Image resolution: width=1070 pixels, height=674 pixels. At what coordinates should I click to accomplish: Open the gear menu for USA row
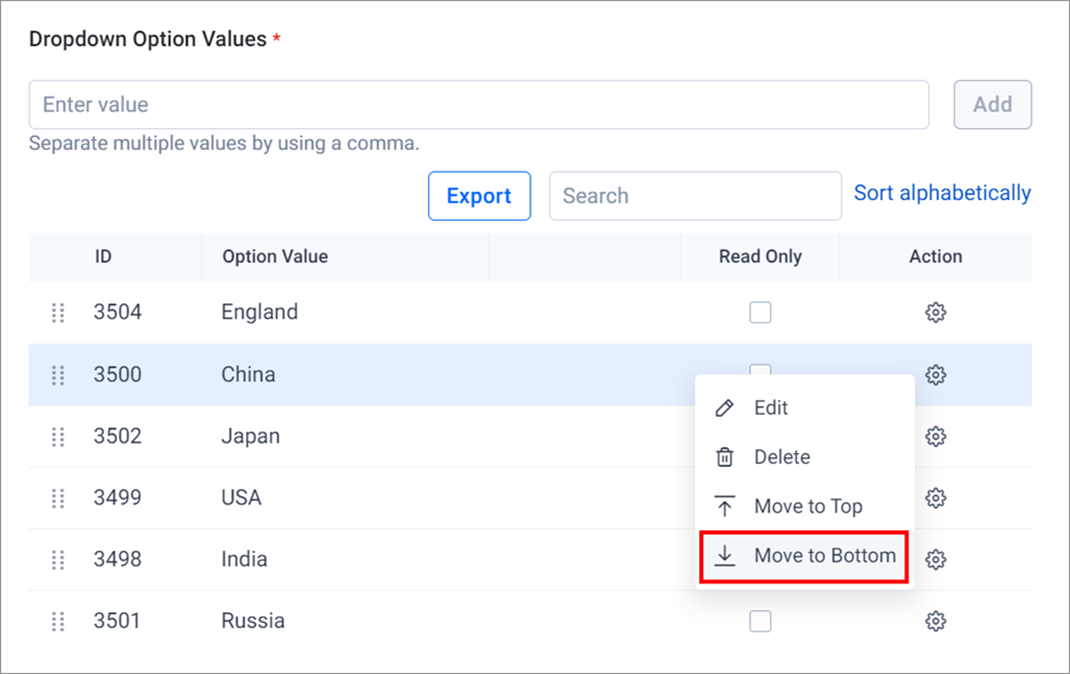tap(935, 498)
